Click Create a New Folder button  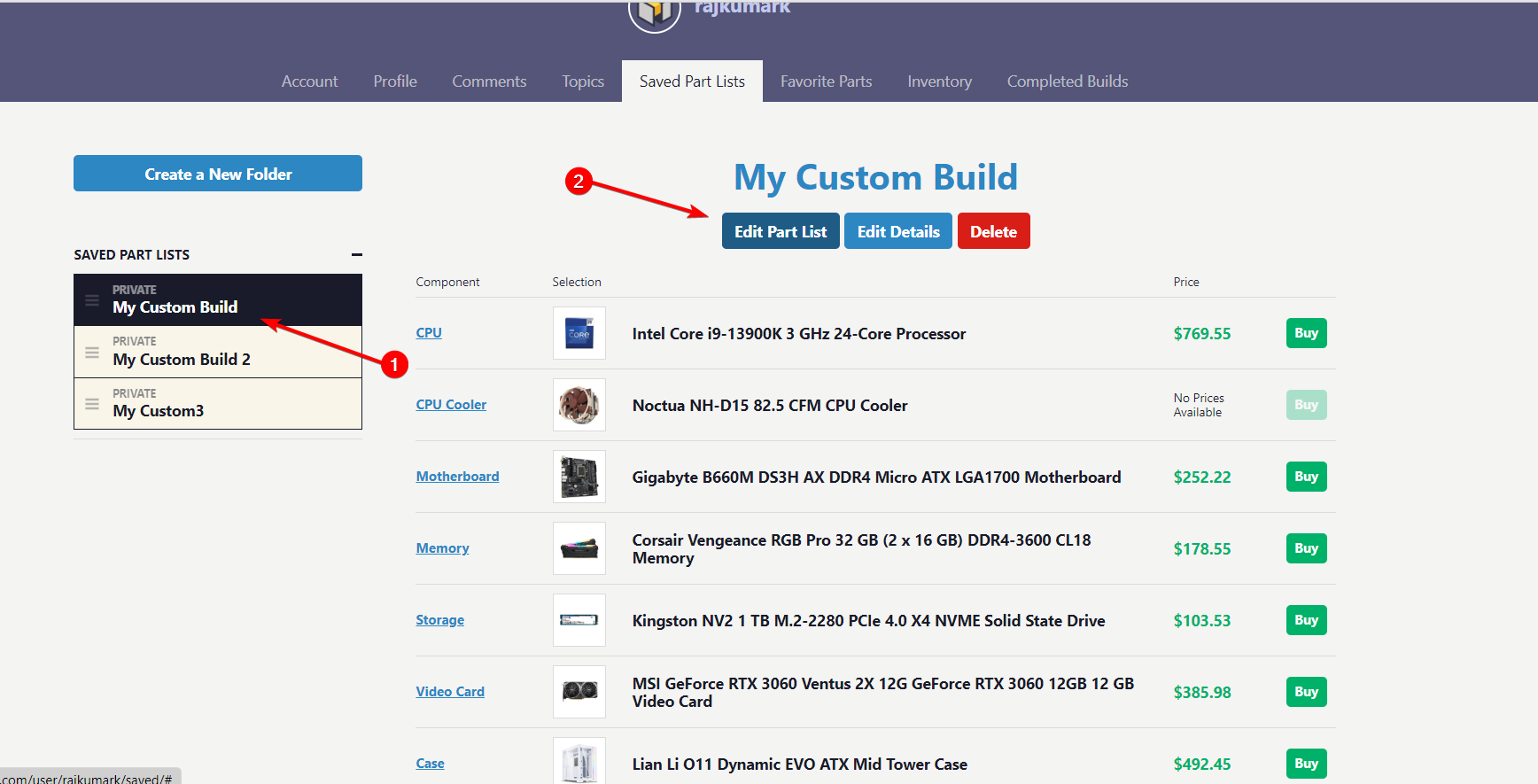[218, 174]
